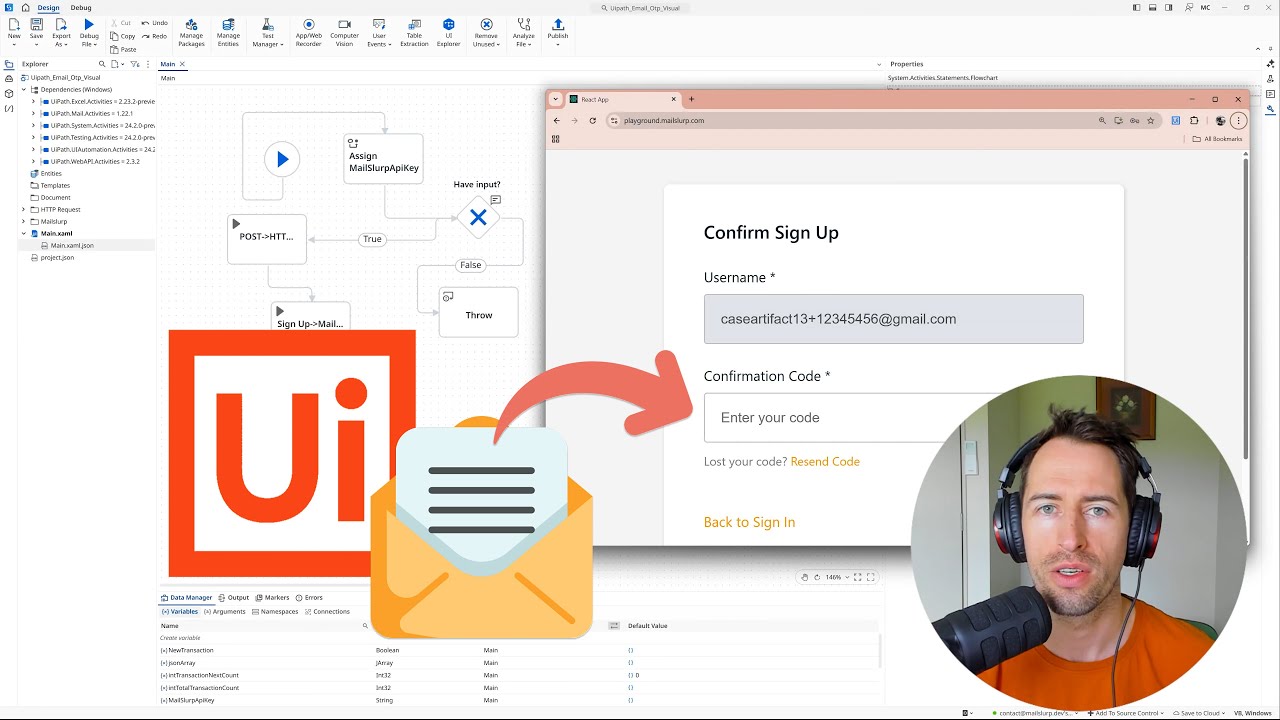Click the Redo button
The width and height of the screenshot is (1280, 720).
[155, 36]
